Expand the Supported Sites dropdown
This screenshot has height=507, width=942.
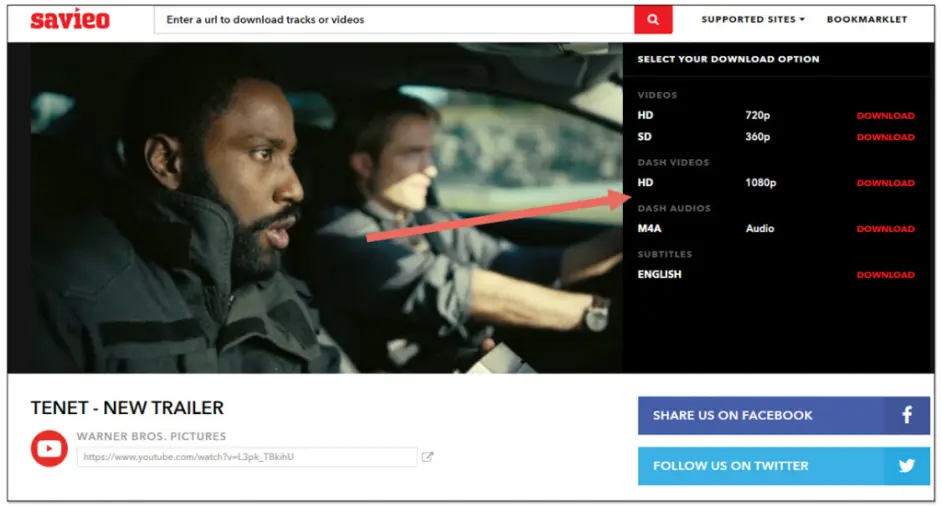(x=753, y=19)
